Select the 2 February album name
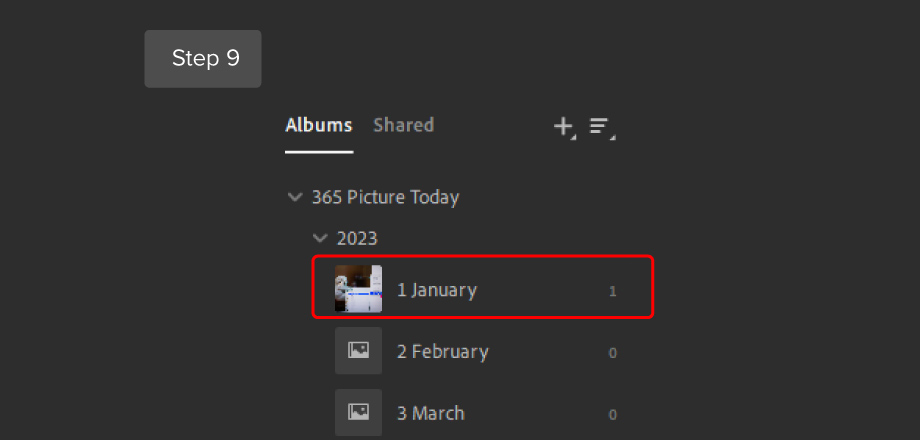 tap(443, 352)
